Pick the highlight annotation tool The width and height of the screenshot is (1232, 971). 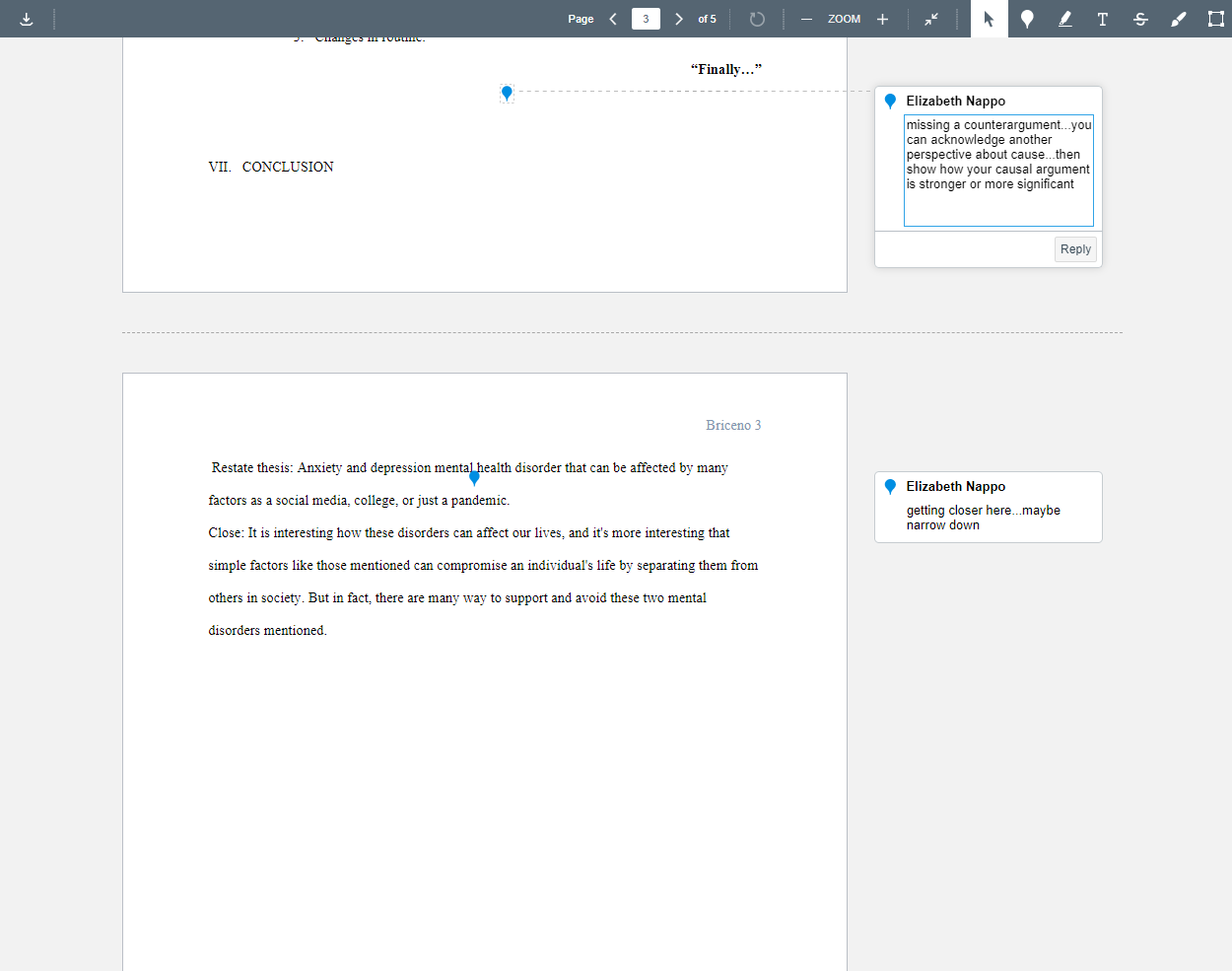tap(1065, 19)
